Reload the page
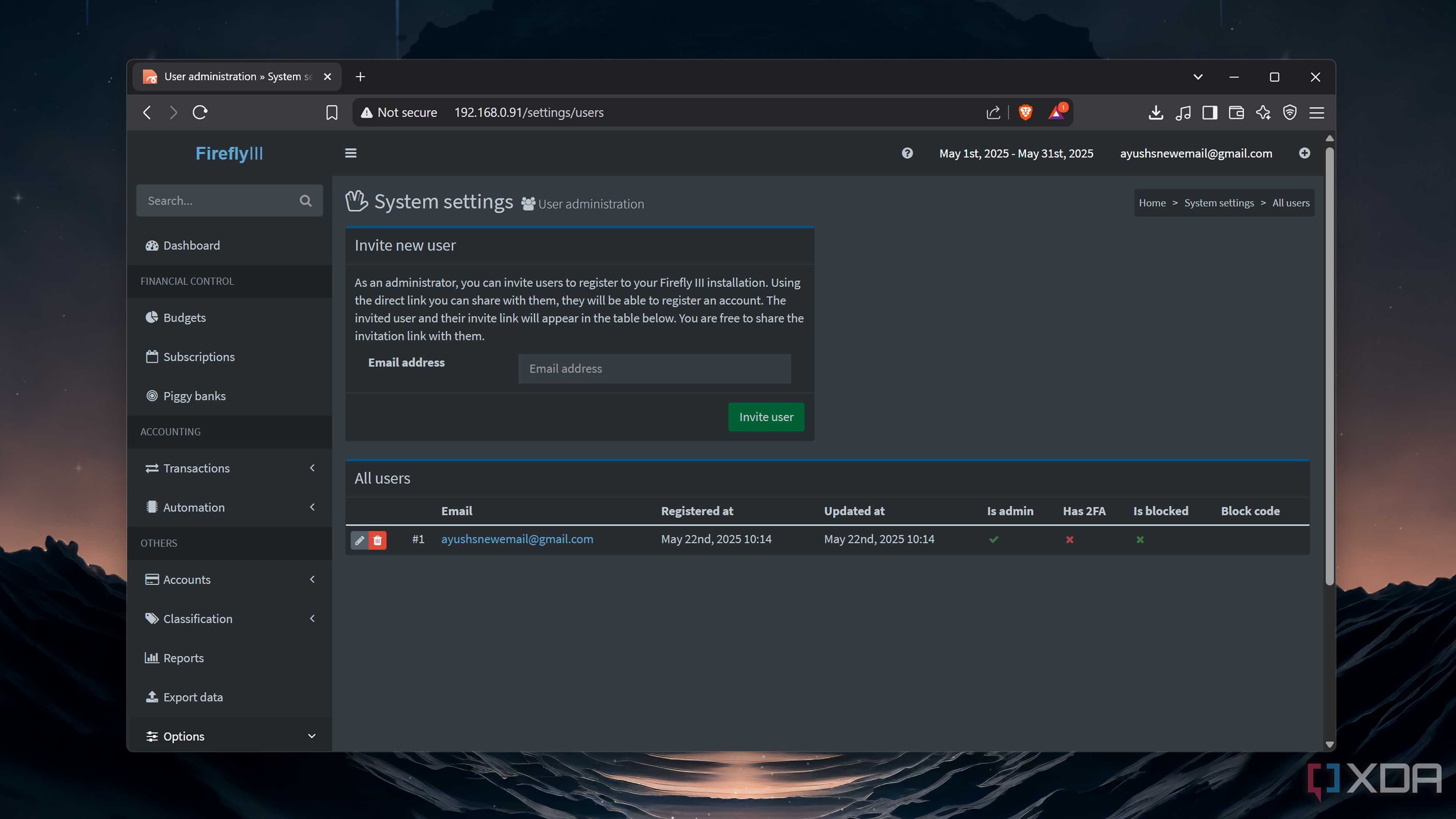This screenshot has width=1456, height=819. point(200,113)
